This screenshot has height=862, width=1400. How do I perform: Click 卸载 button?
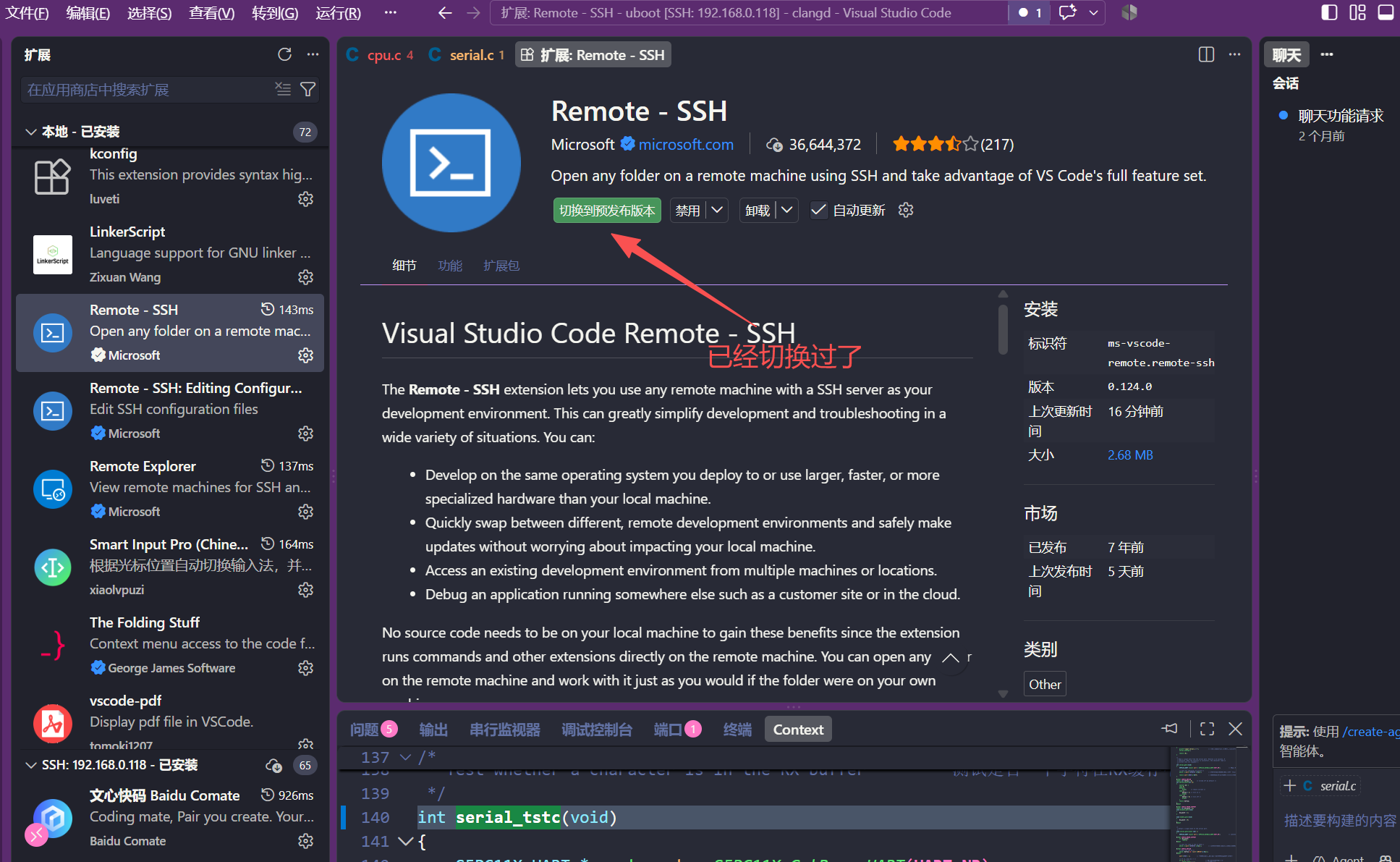click(758, 210)
